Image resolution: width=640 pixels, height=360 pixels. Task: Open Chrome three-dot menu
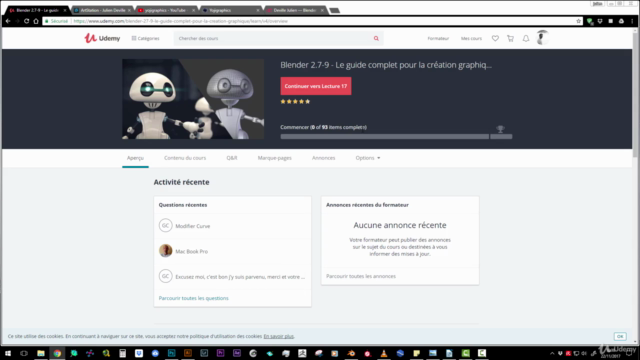(632, 21)
